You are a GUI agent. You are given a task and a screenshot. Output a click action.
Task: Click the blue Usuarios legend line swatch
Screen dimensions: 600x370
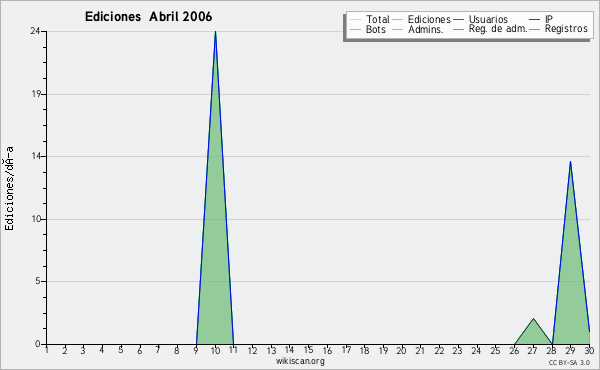click(458, 20)
